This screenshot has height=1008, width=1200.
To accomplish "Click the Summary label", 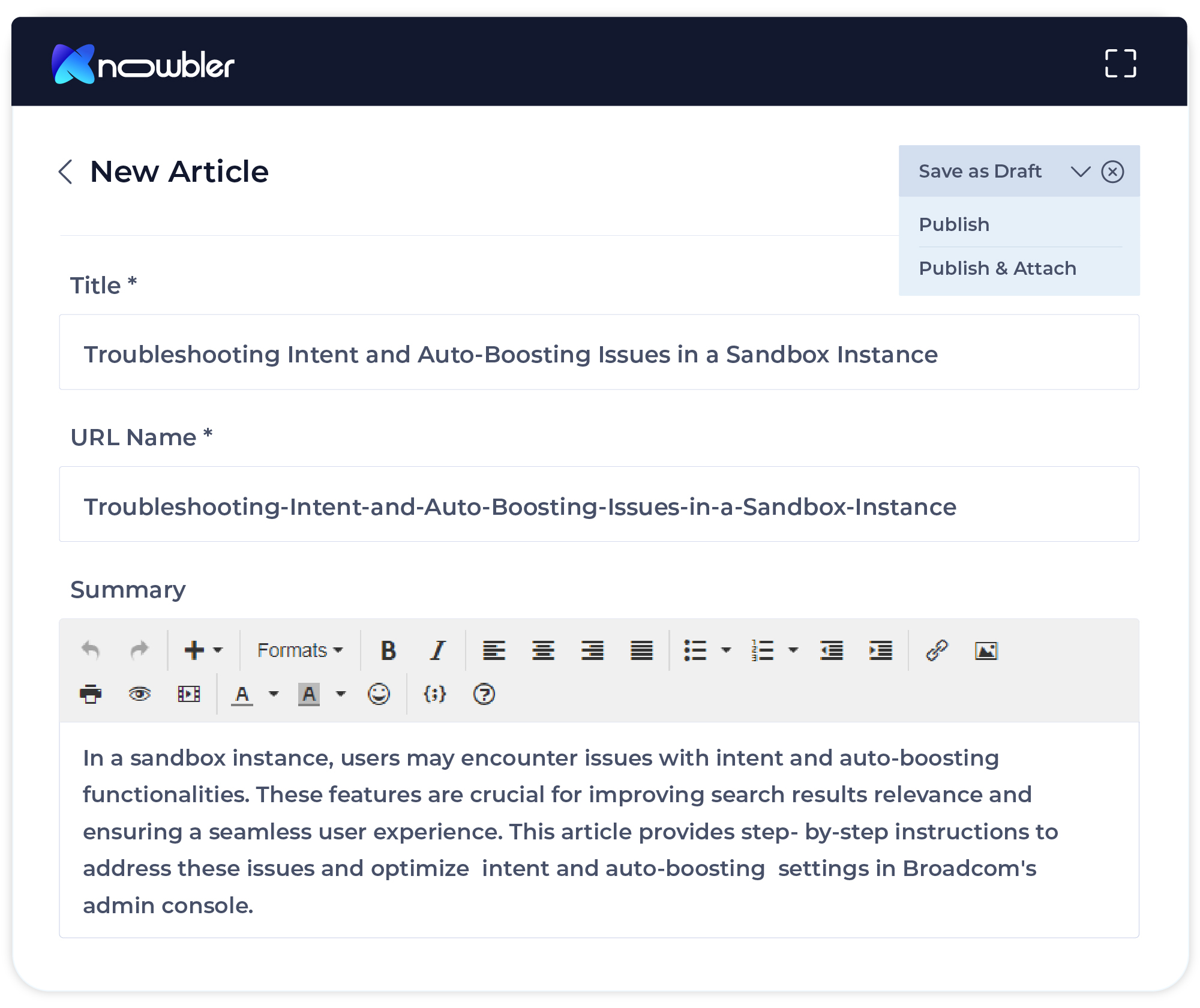I will [x=128, y=590].
